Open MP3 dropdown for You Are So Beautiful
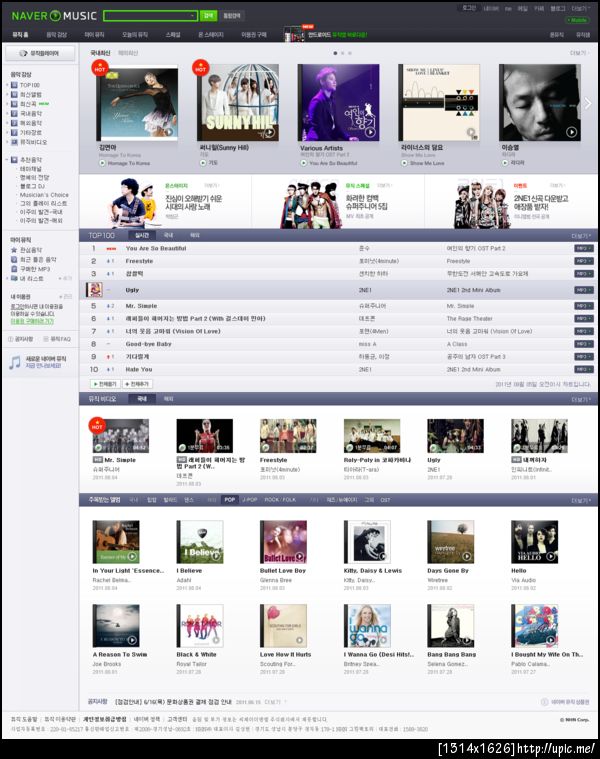This screenshot has width=600, height=759. tap(584, 248)
